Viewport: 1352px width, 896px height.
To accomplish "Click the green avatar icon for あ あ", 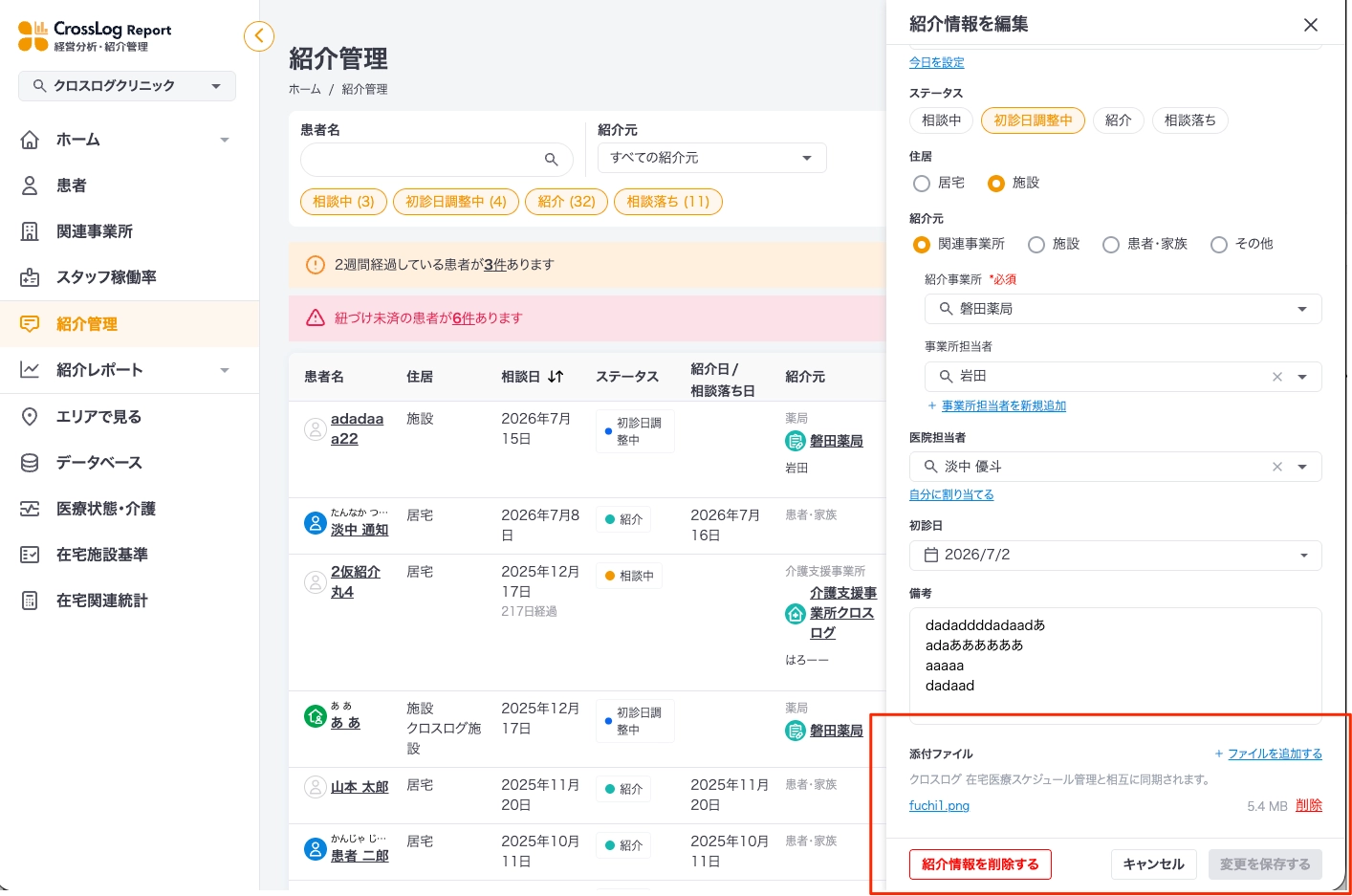I will [x=316, y=715].
